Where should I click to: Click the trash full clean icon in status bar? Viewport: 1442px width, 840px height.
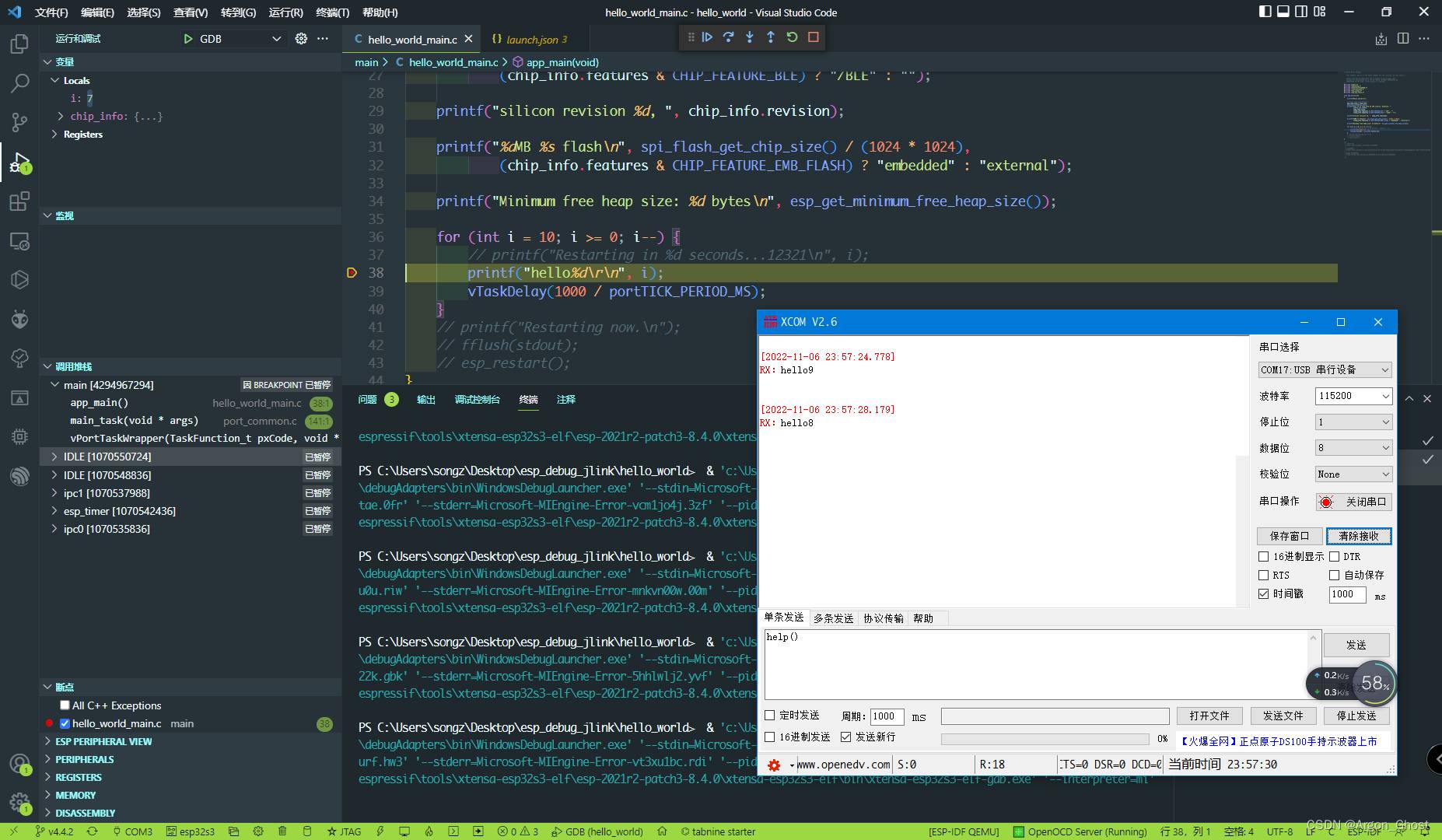coord(282,831)
